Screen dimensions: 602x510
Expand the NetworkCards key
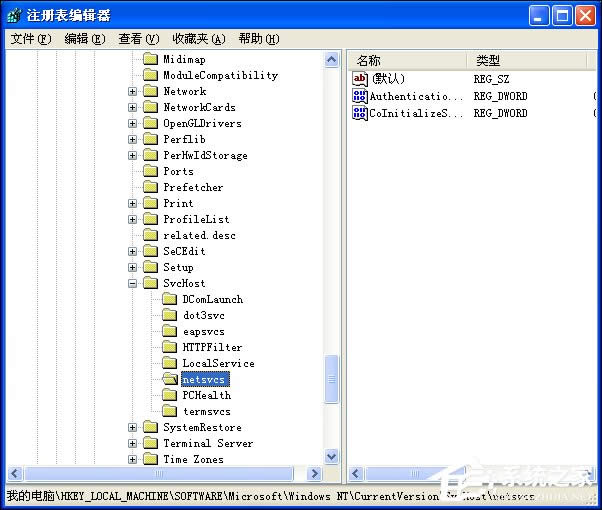132,108
